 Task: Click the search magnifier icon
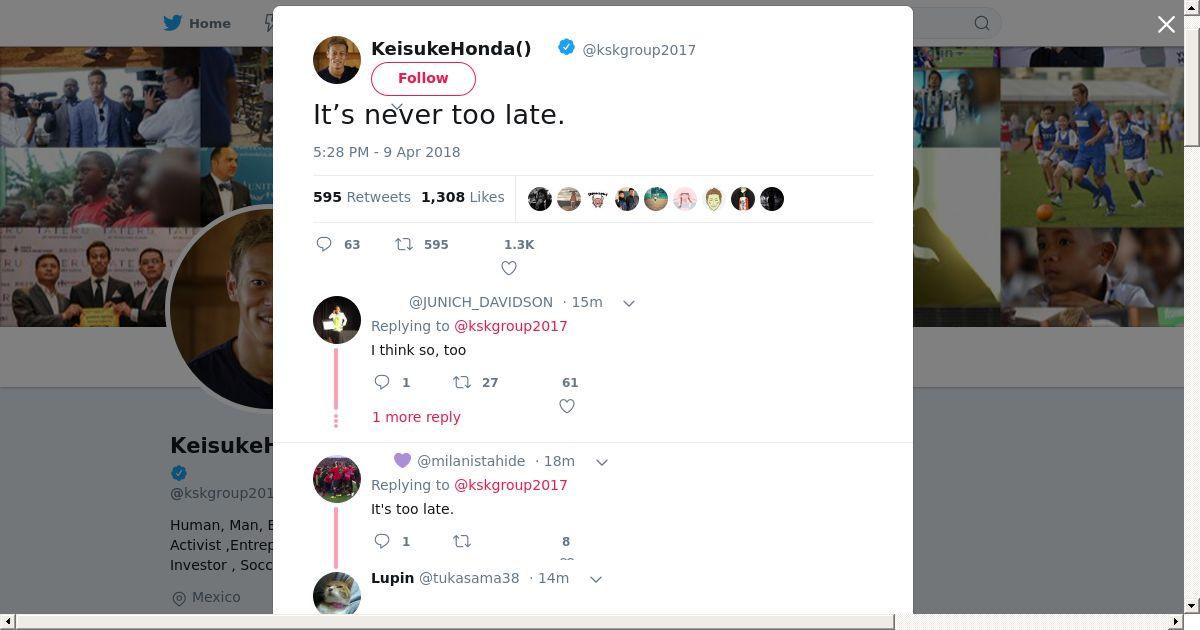tap(982, 23)
